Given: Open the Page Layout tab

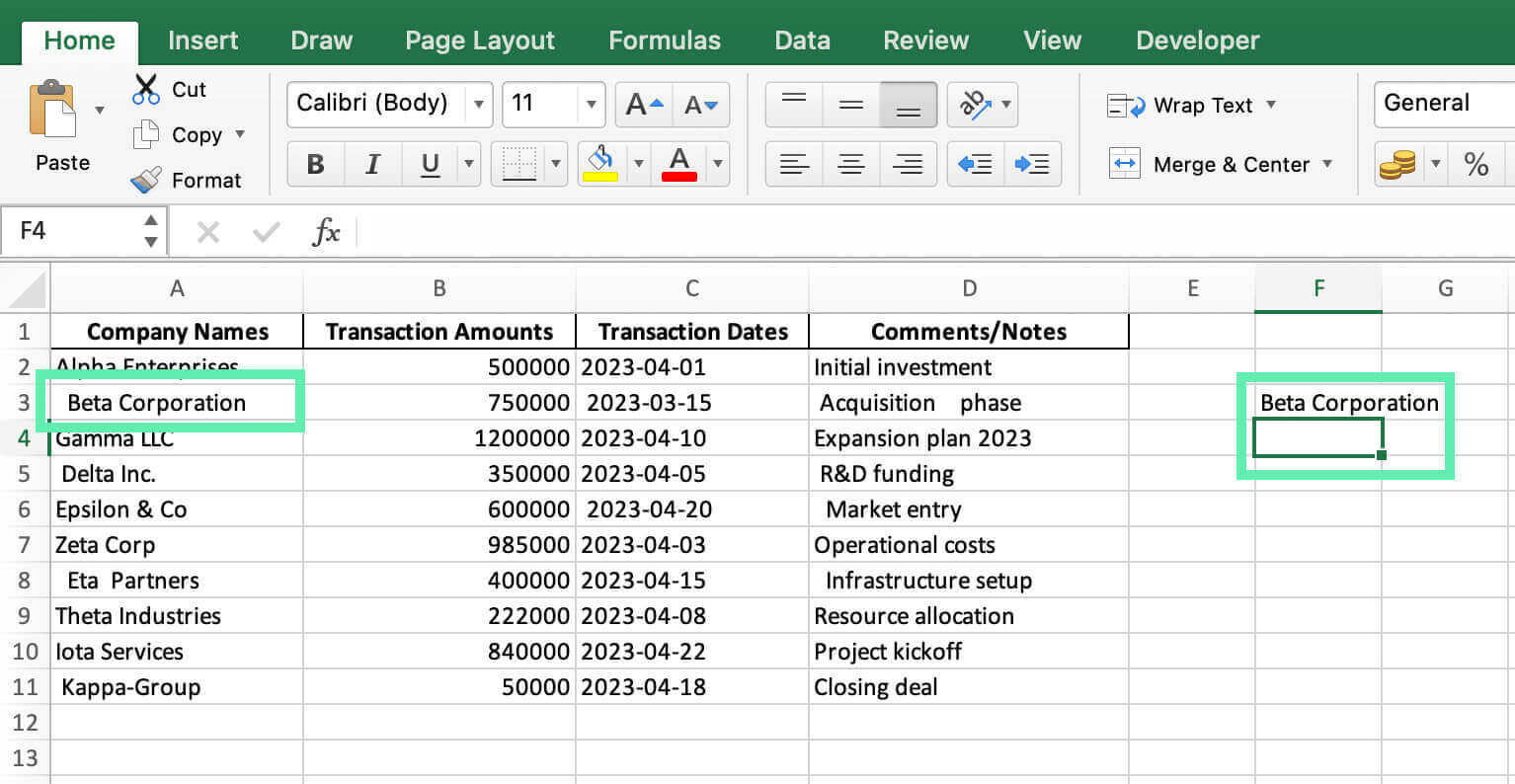Looking at the screenshot, I should (480, 40).
